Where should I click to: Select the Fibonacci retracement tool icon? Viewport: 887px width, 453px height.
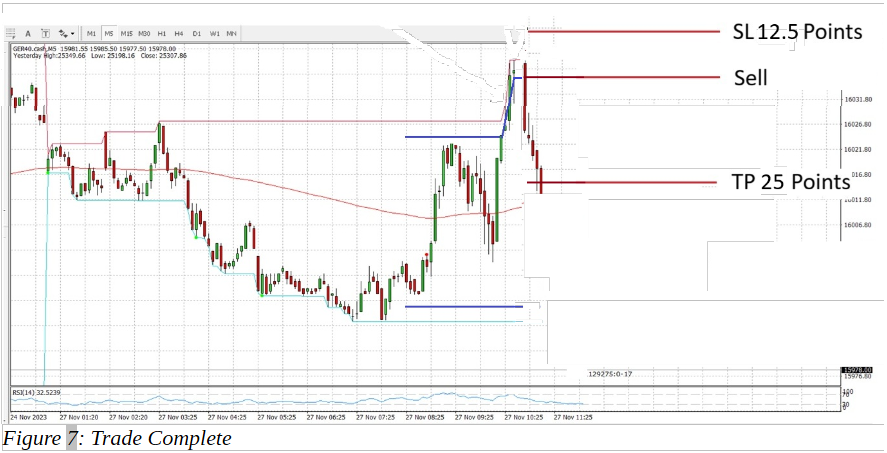click(x=11, y=34)
